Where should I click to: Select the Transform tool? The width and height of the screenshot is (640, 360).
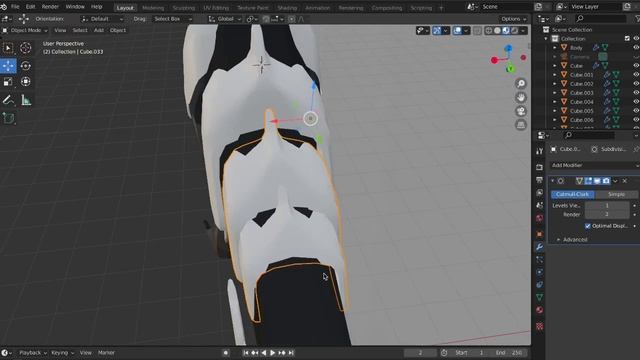pos(25,82)
